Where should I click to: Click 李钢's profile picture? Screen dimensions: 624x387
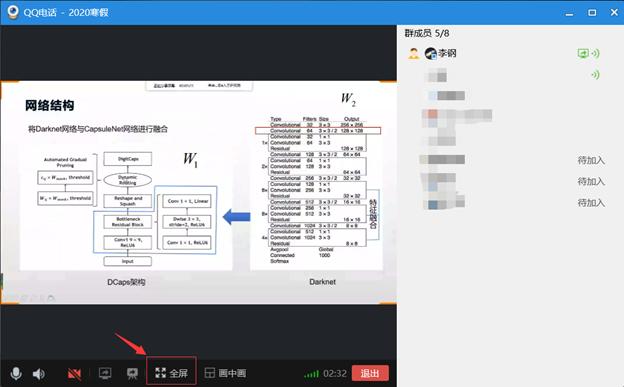click(x=431, y=53)
